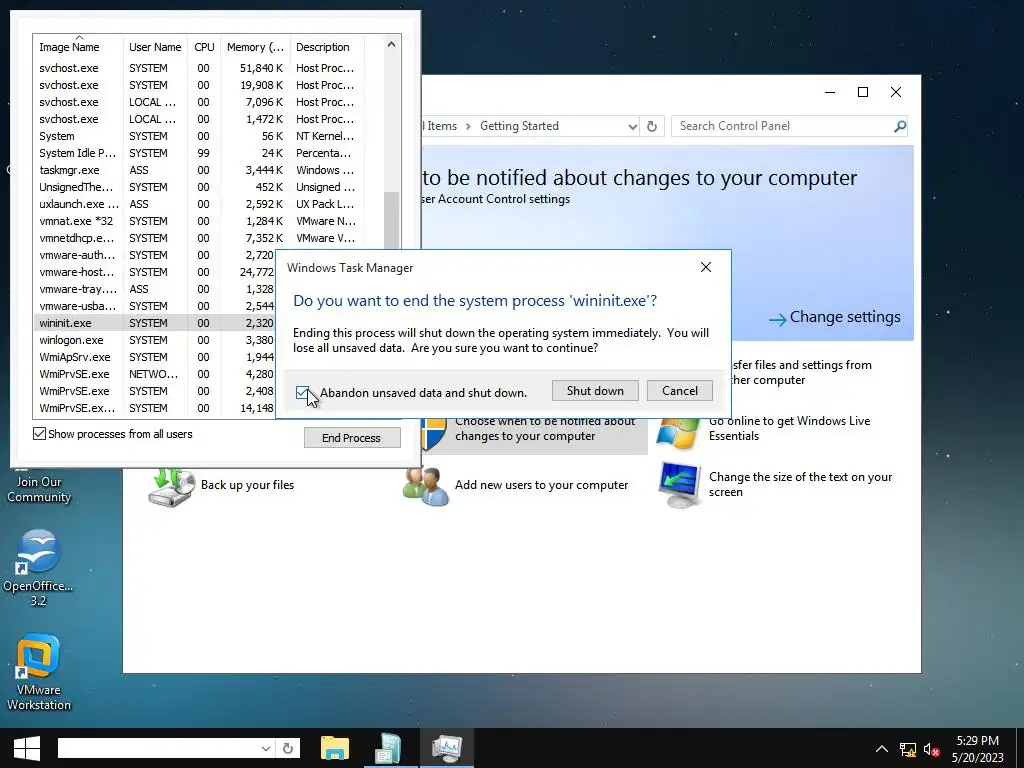Select the winlogon.exe process row
Viewport: 1024px width, 768px height.
pos(153,340)
